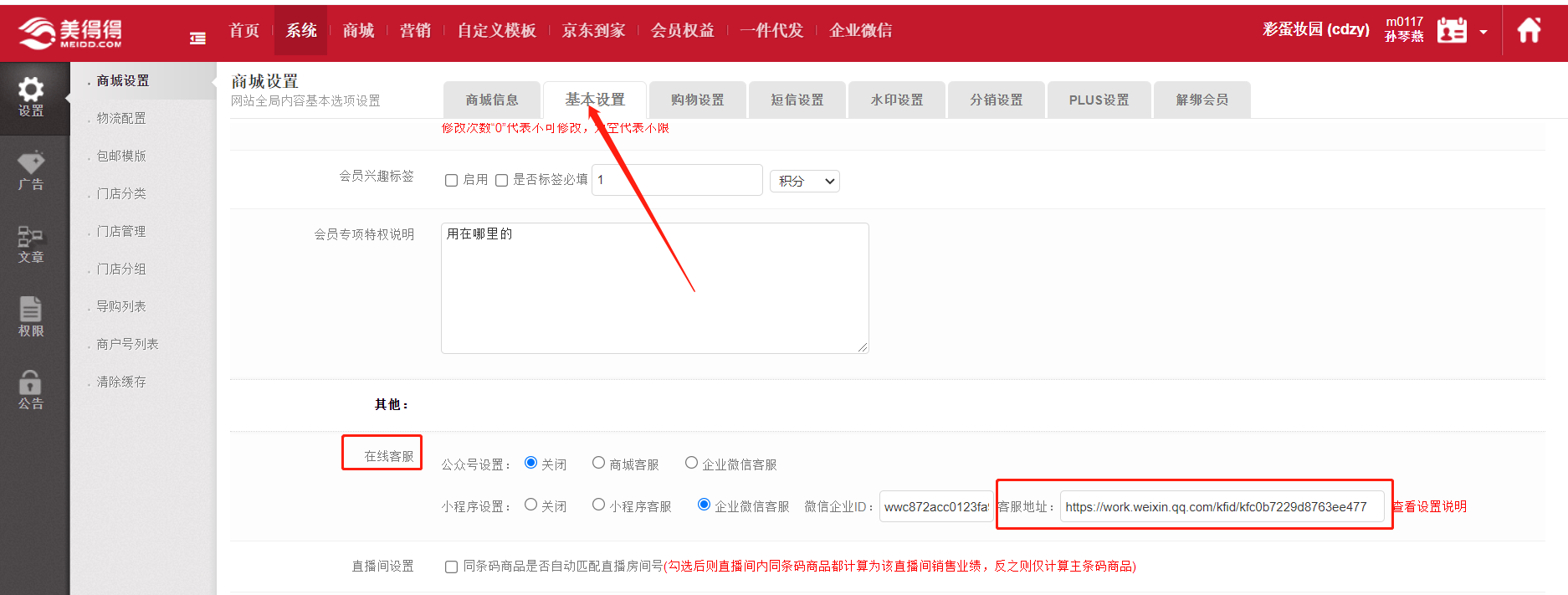This screenshot has height=595, width=1568.
Task: Open the 营销 top menu item
Action: point(415,31)
